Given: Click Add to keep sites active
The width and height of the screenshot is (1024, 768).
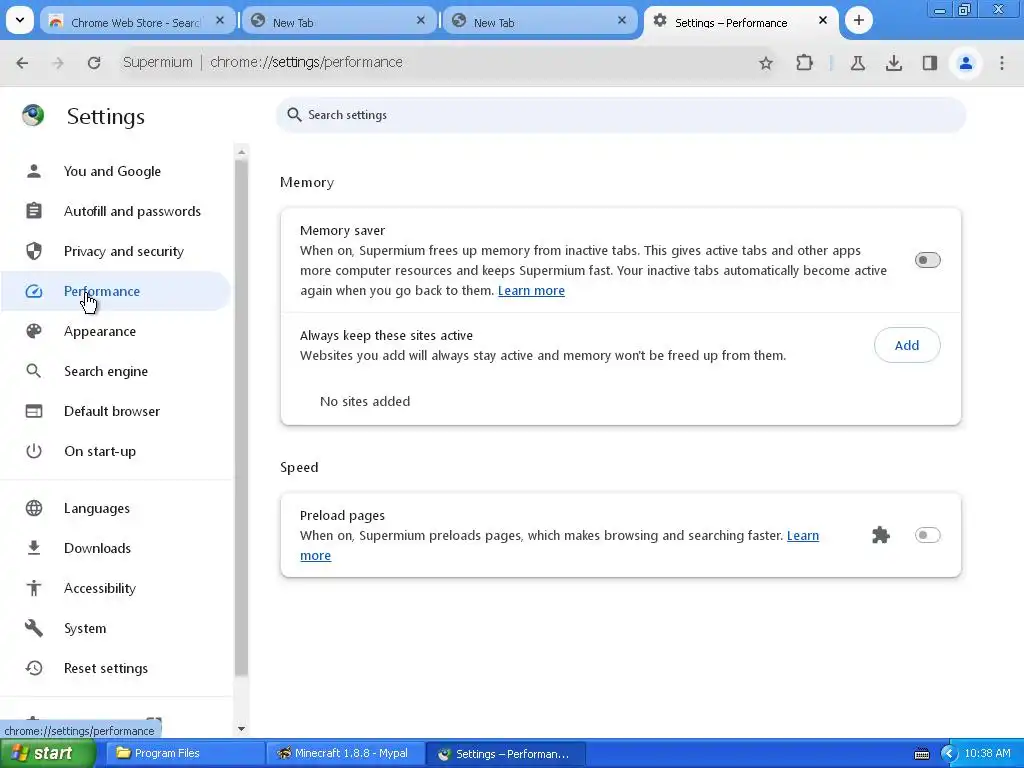Looking at the screenshot, I should click(x=907, y=345).
